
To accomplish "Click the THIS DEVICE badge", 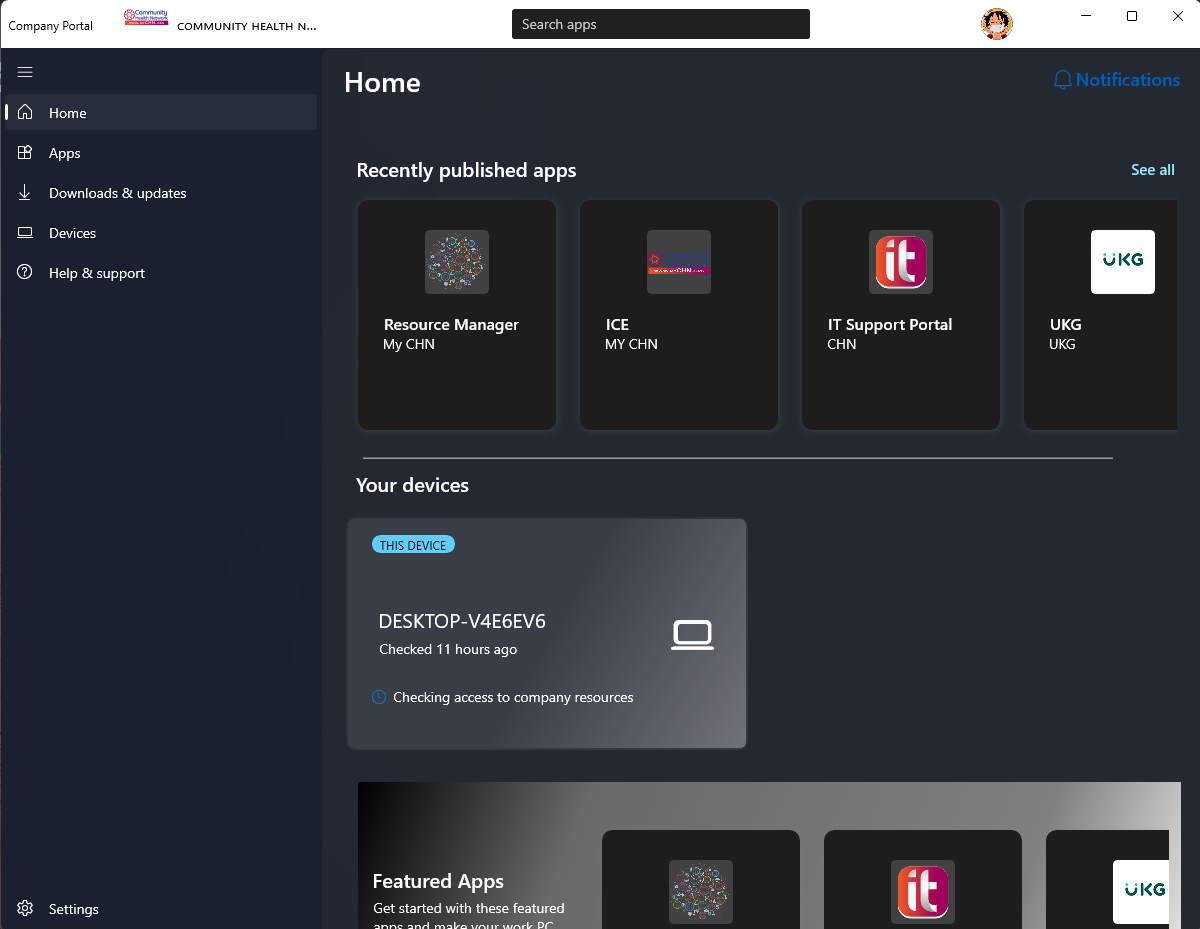I will pyautogui.click(x=413, y=545).
